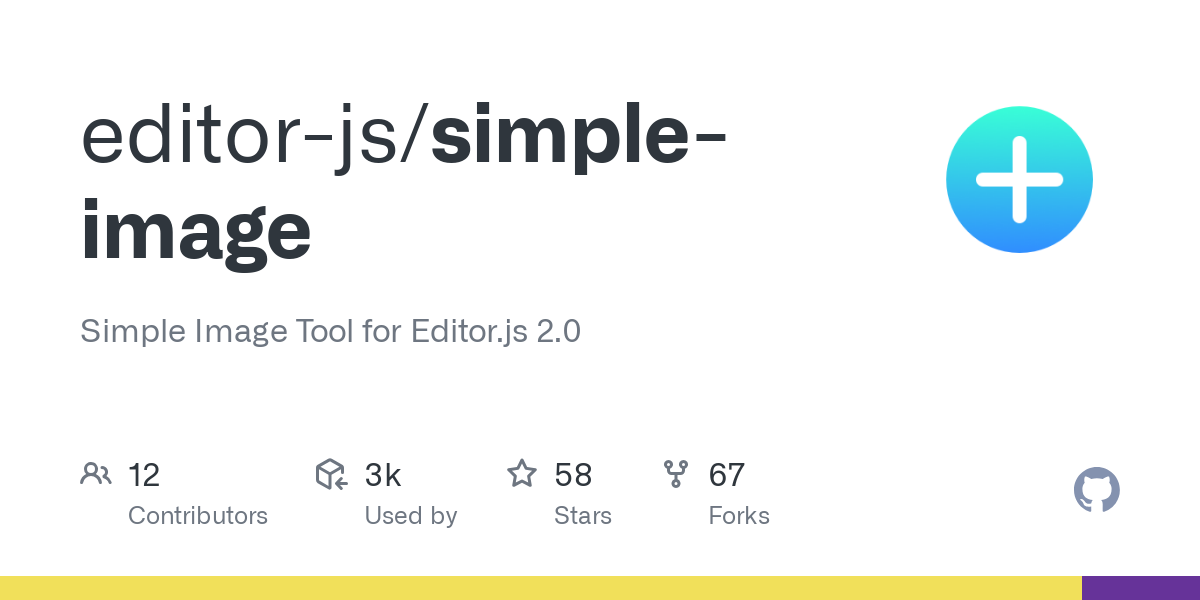The height and width of the screenshot is (600, 1200).
Task: Click the Stars star icon
Action: click(x=522, y=474)
